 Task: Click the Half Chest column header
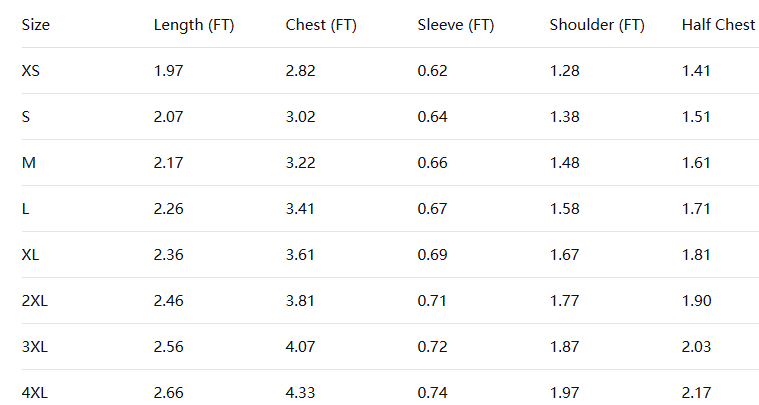718,25
